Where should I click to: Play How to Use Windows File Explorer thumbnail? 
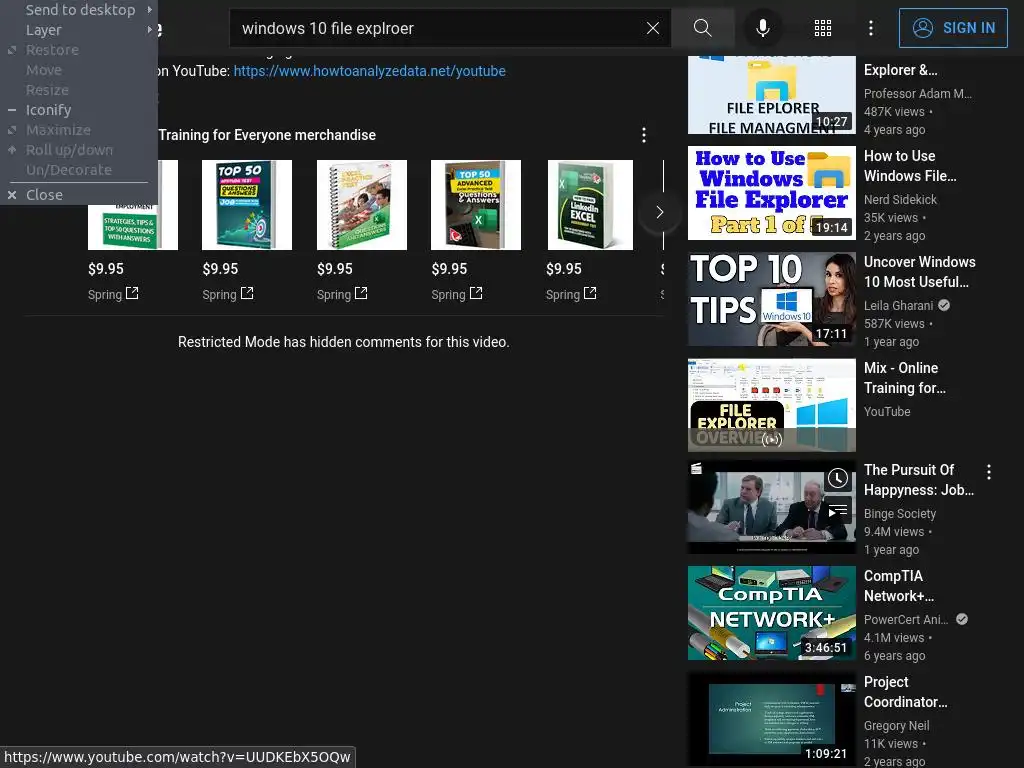click(772, 193)
